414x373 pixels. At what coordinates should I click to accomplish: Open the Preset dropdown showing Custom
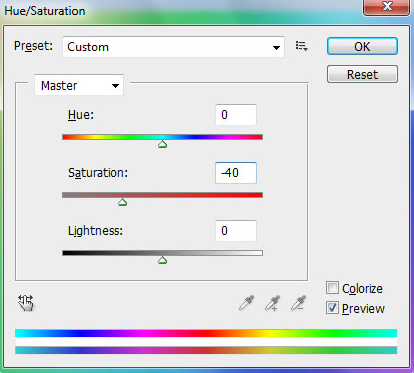[173, 47]
